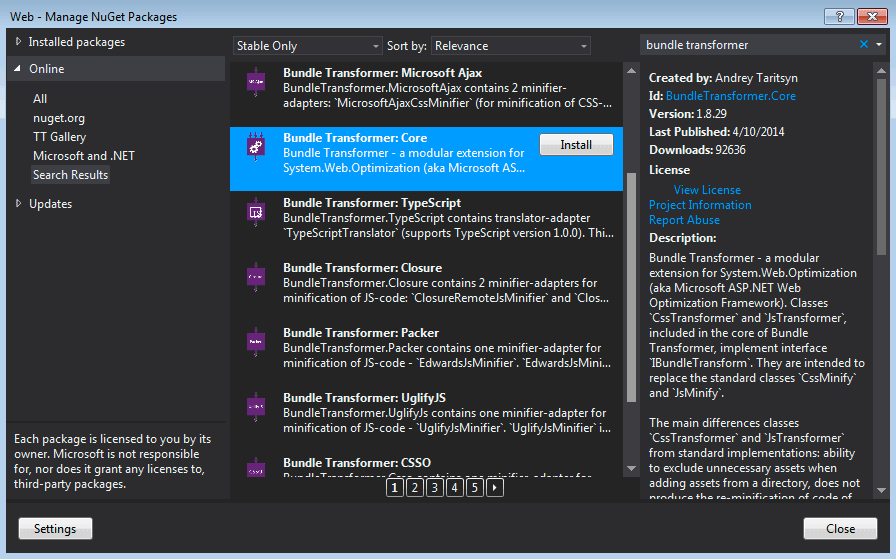The height and width of the screenshot is (559, 896).
Task: Select the All source under Online
Action: click(x=40, y=98)
